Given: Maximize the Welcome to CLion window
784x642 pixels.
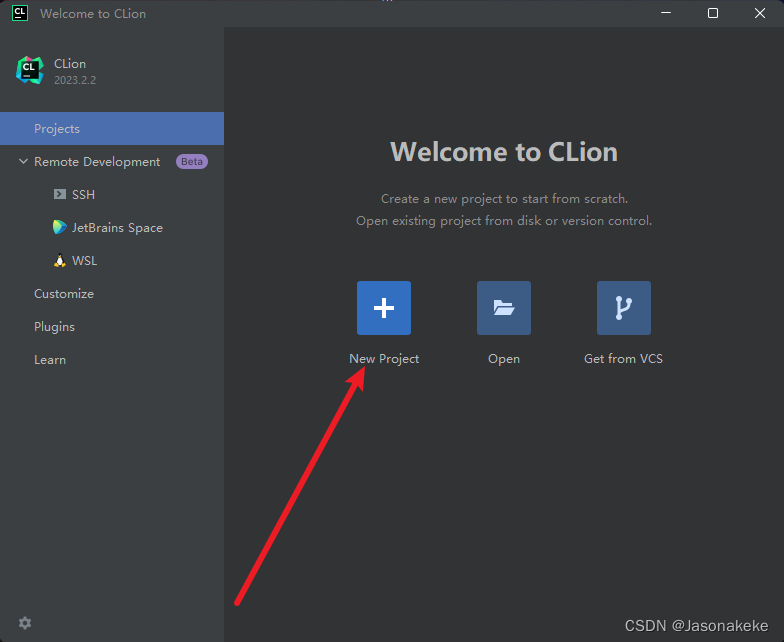Looking at the screenshot, I should click(713, 13).
